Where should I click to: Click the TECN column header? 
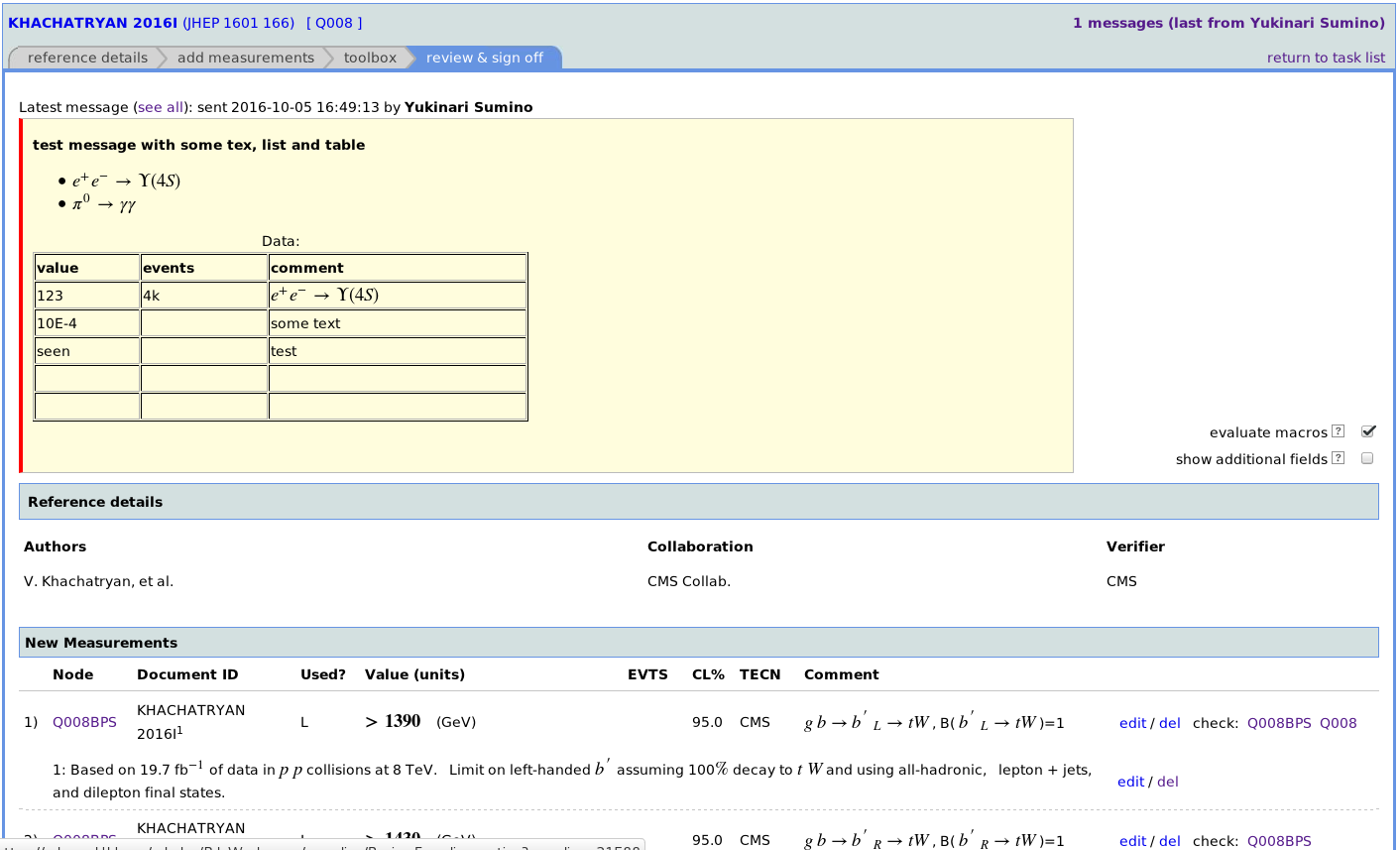(759, 674)
